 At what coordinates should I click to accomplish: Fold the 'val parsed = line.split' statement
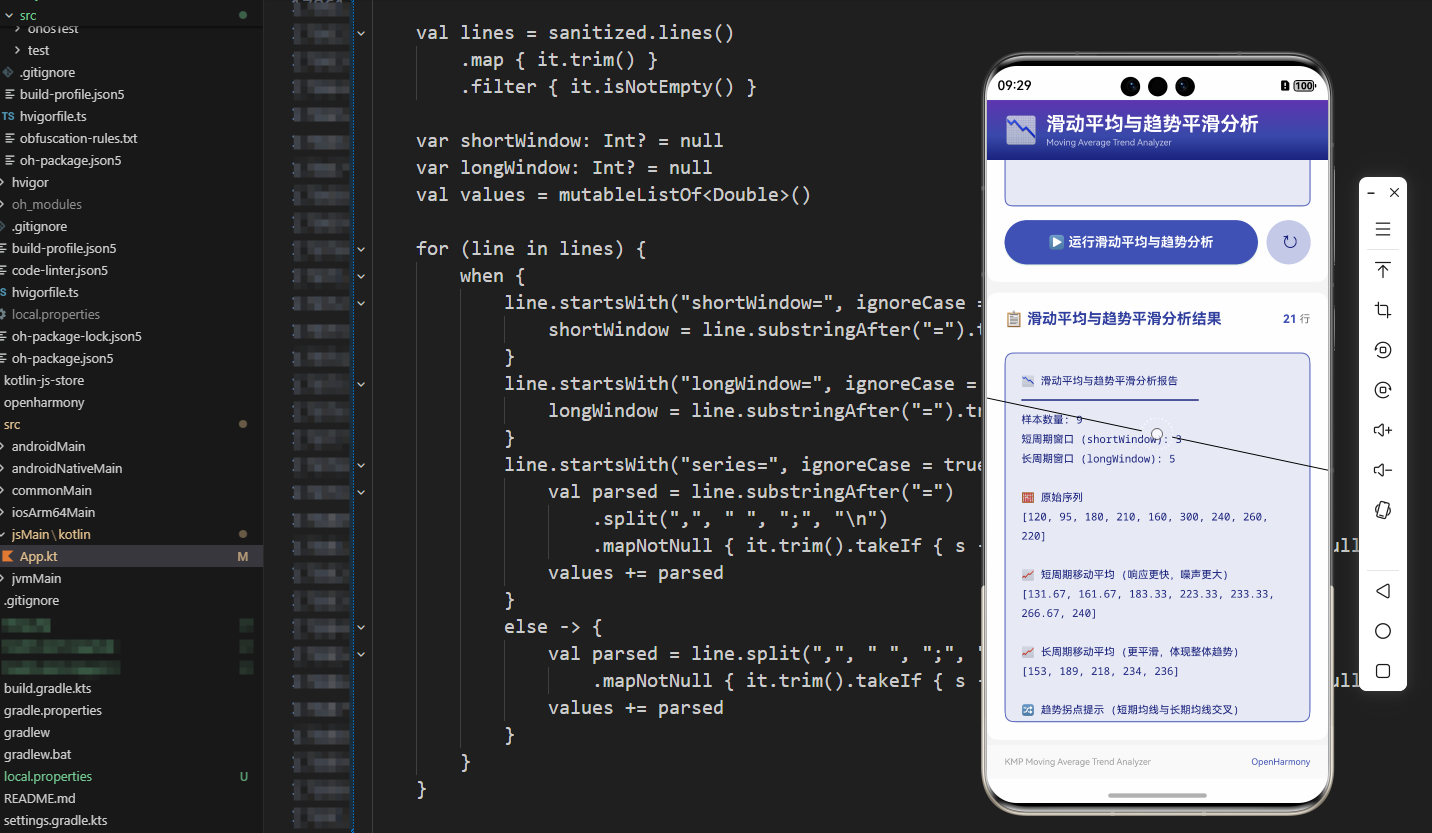point(361,654)
